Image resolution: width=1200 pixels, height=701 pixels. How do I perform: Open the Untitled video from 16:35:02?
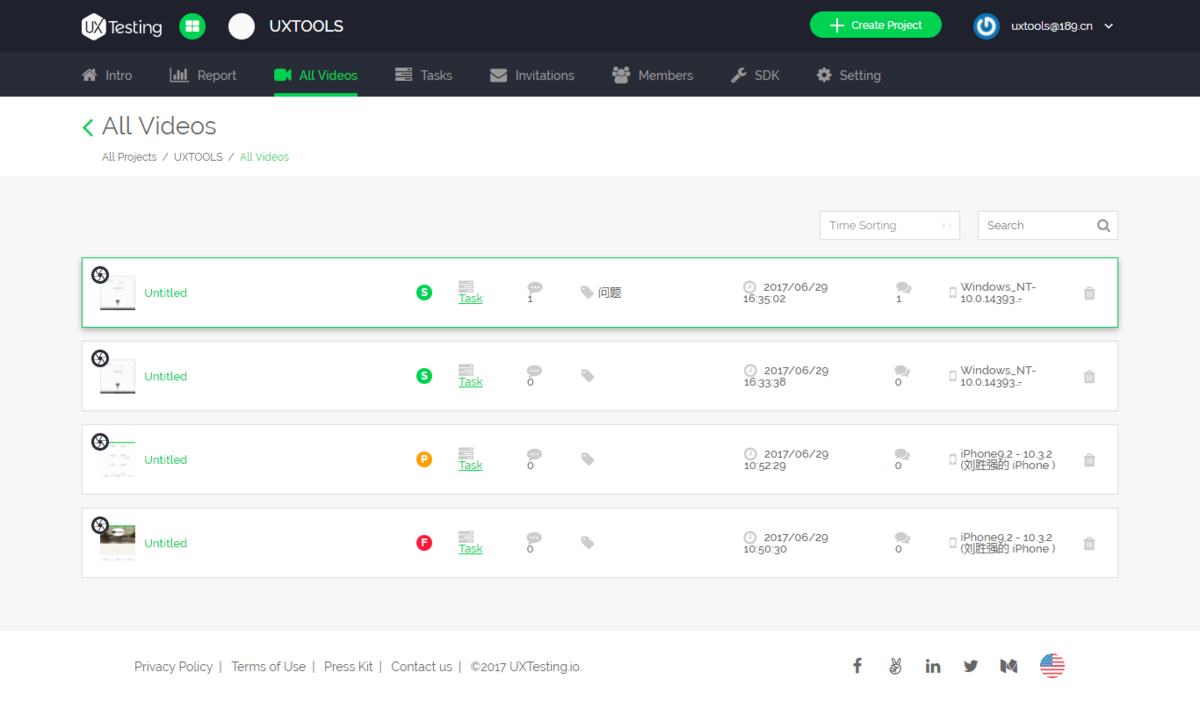tap(166, 293)
